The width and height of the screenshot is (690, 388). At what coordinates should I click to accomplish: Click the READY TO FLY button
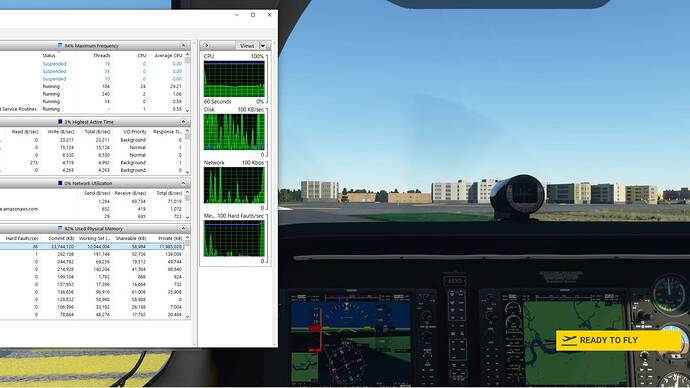pos(619,340)
